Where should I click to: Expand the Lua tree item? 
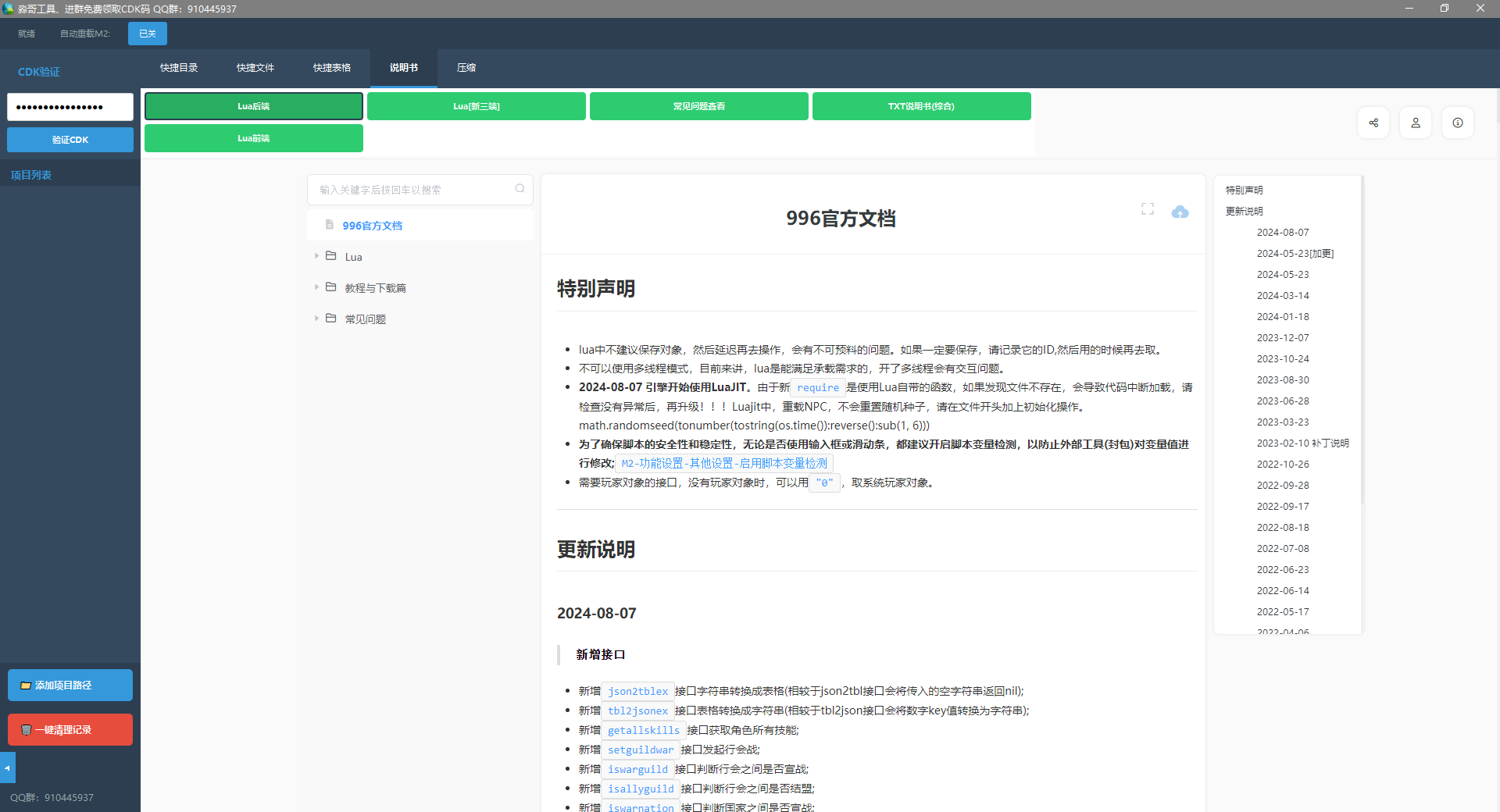click(316, 255)
